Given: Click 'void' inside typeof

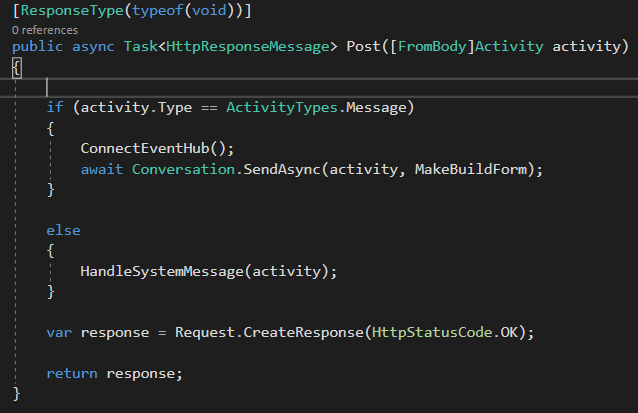Looking at the screenshot, I should pos(209,10).
